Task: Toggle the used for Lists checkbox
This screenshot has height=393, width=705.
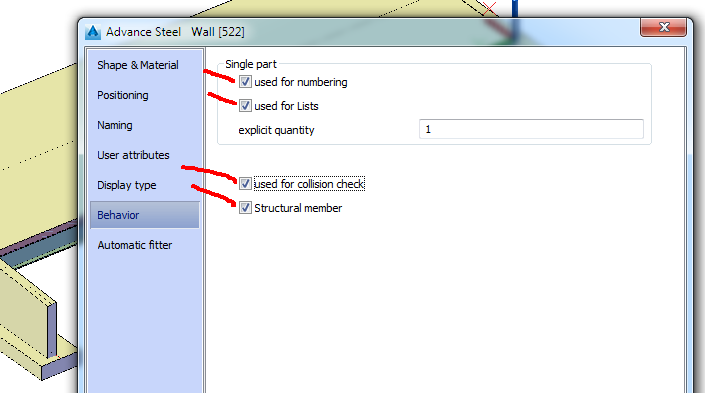Action: pos(245,106)
